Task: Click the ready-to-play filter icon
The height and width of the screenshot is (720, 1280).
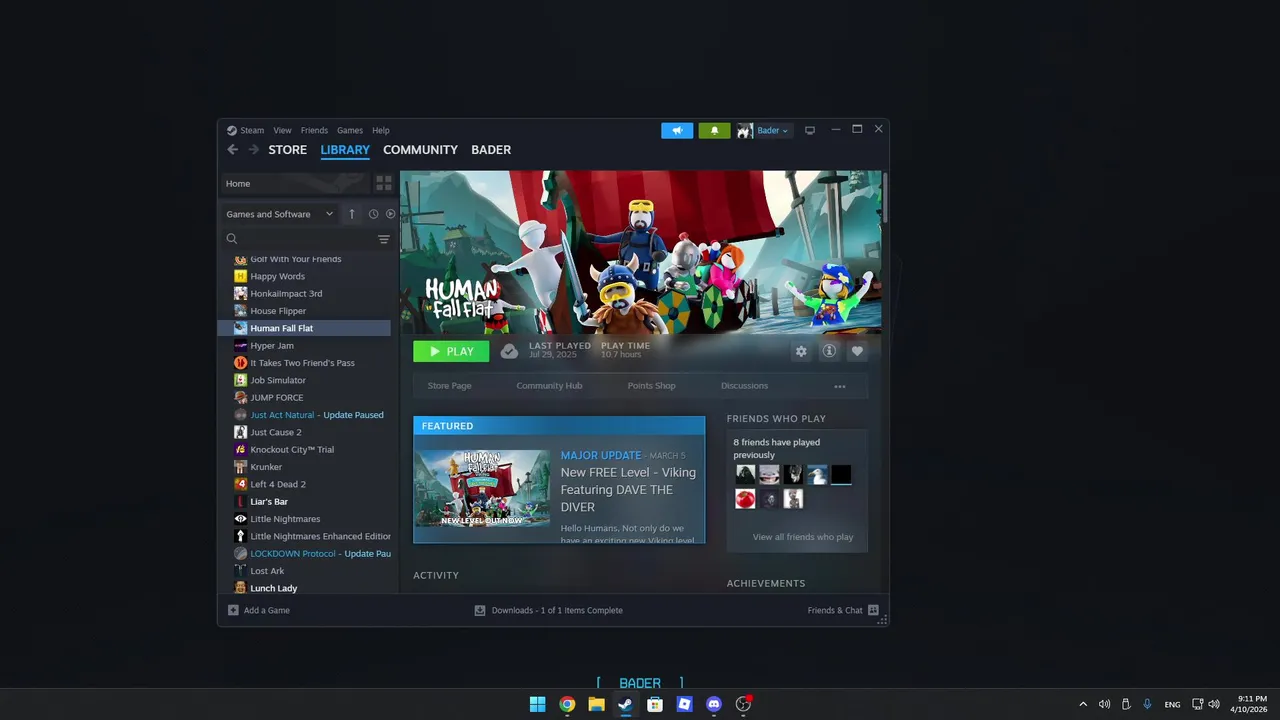Action: click(391, 214)
